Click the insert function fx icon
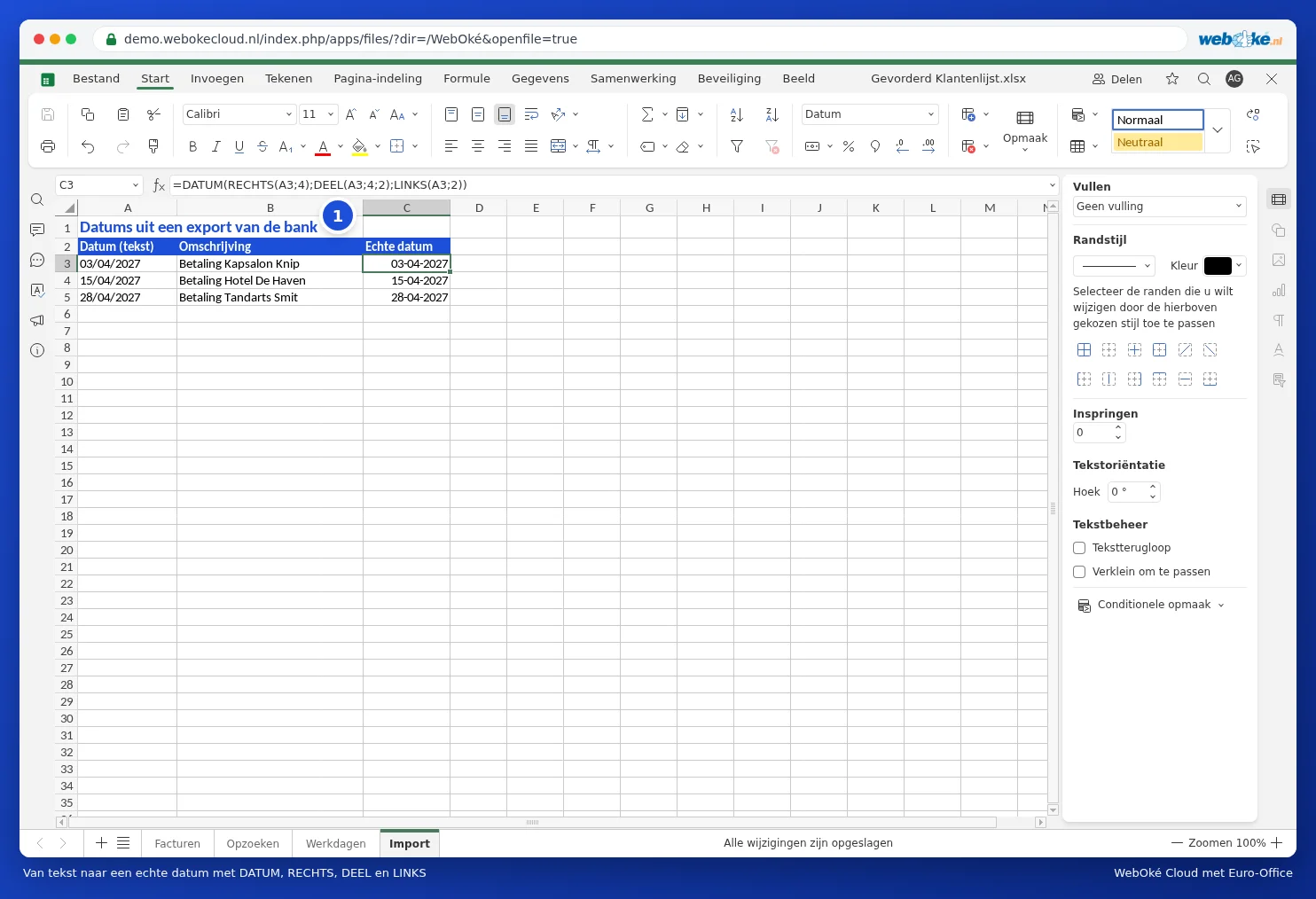 (159, 185)
